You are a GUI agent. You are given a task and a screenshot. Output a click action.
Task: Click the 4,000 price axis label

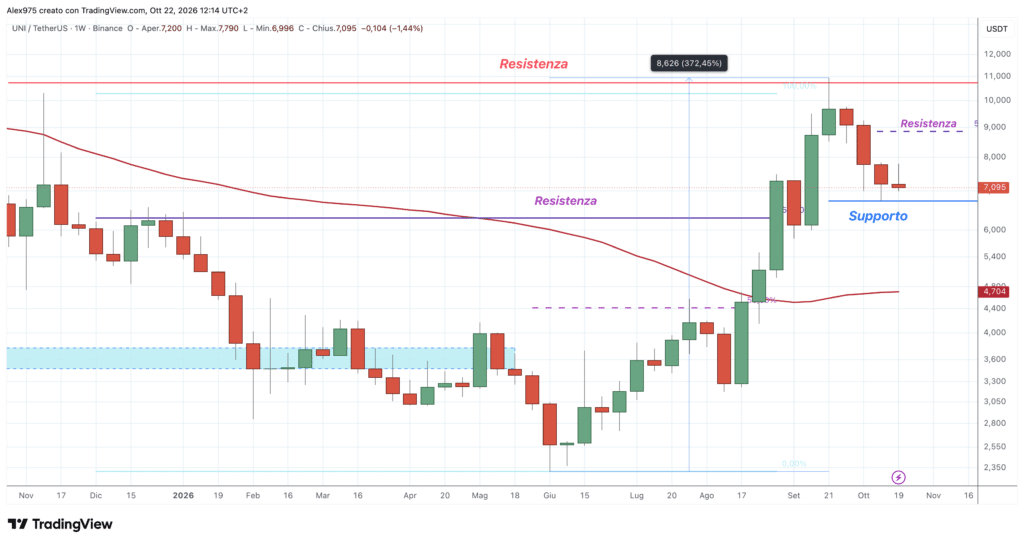coord(995,332)
